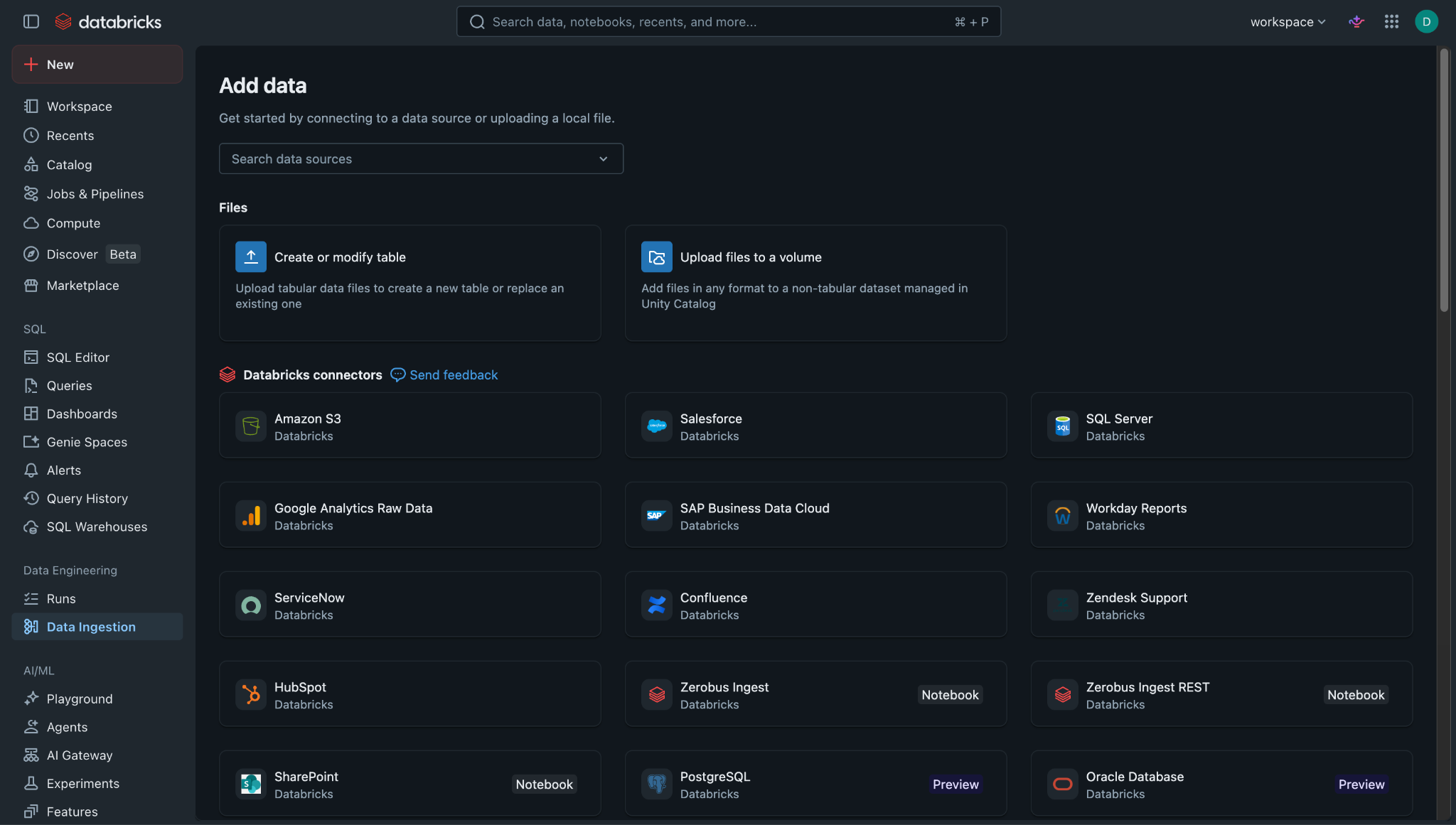1456x825 pixels.
Task: Open Agents in the sidebar
Action: pos(97,728)
